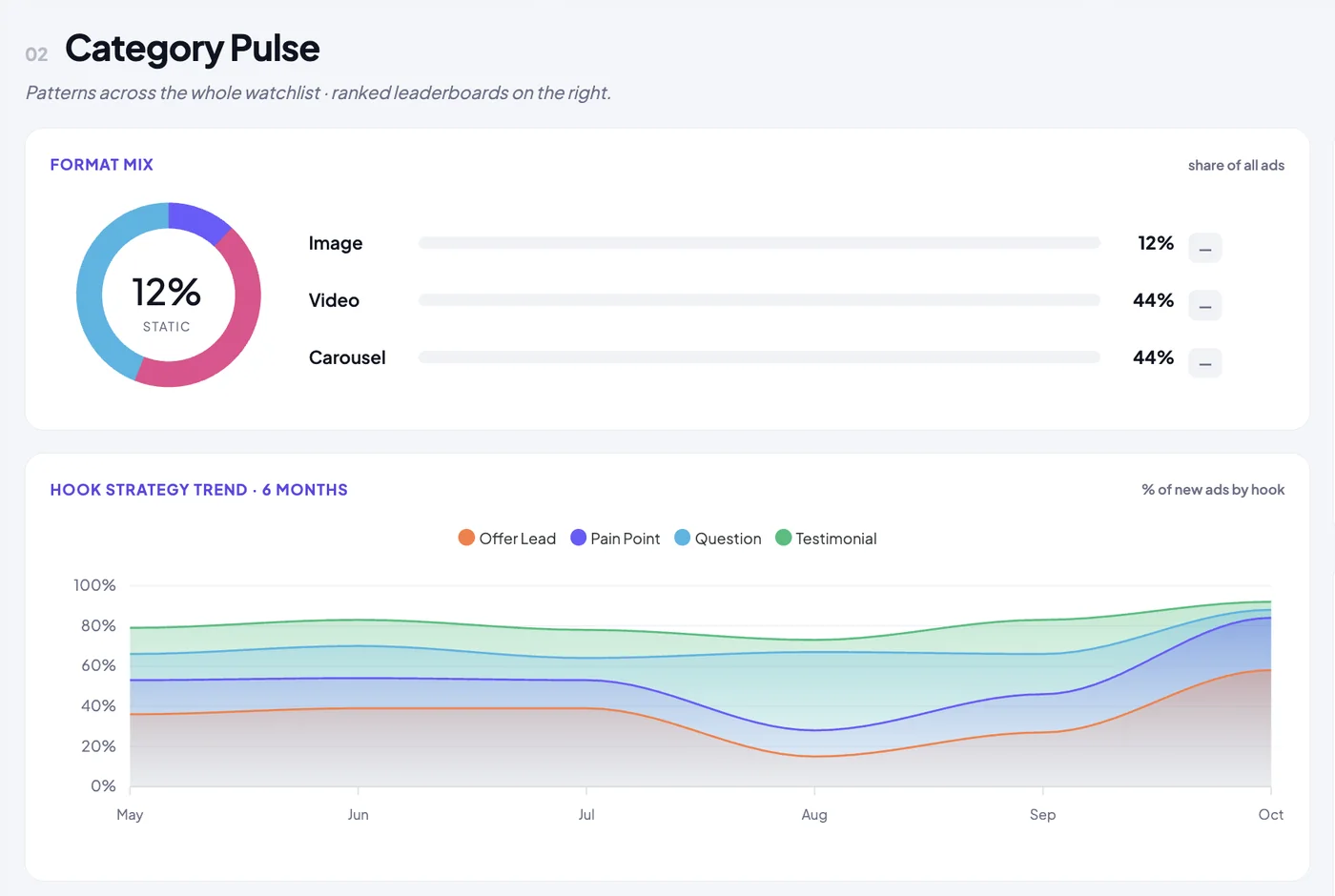The width and height of the screenshot is (1335, 896).
Task: Click the Aug label on the x-axis
Action: [814, 815]
